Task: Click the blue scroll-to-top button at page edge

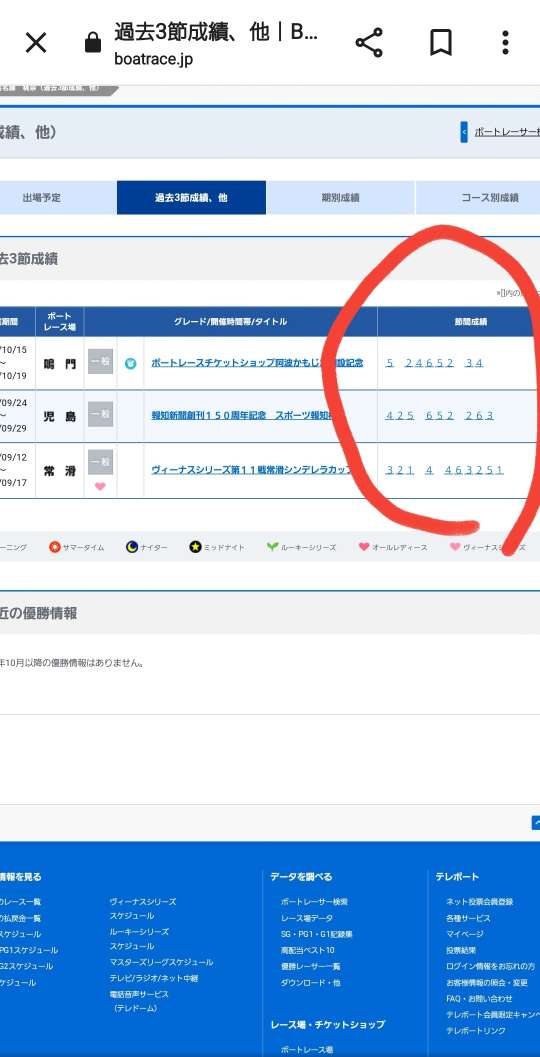Action: point(535,822)
